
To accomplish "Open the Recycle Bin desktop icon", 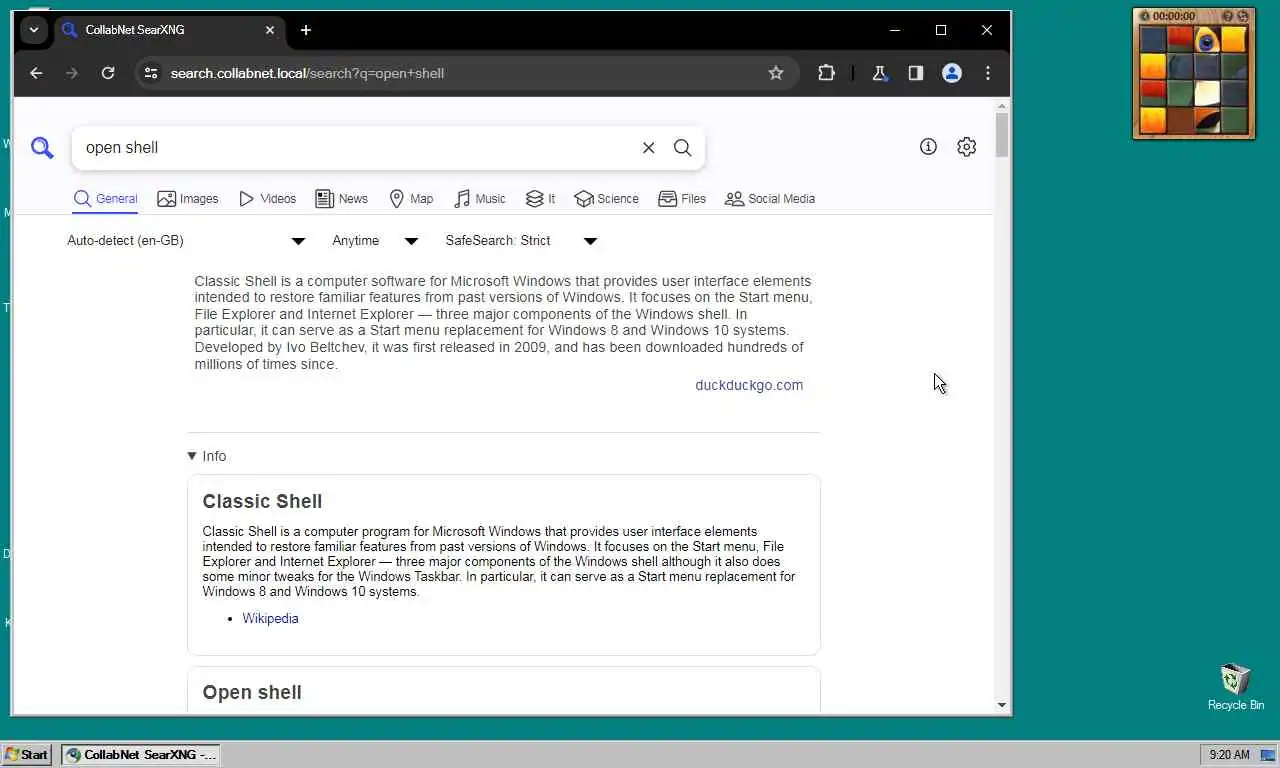I will click(x=1236, y=687).
